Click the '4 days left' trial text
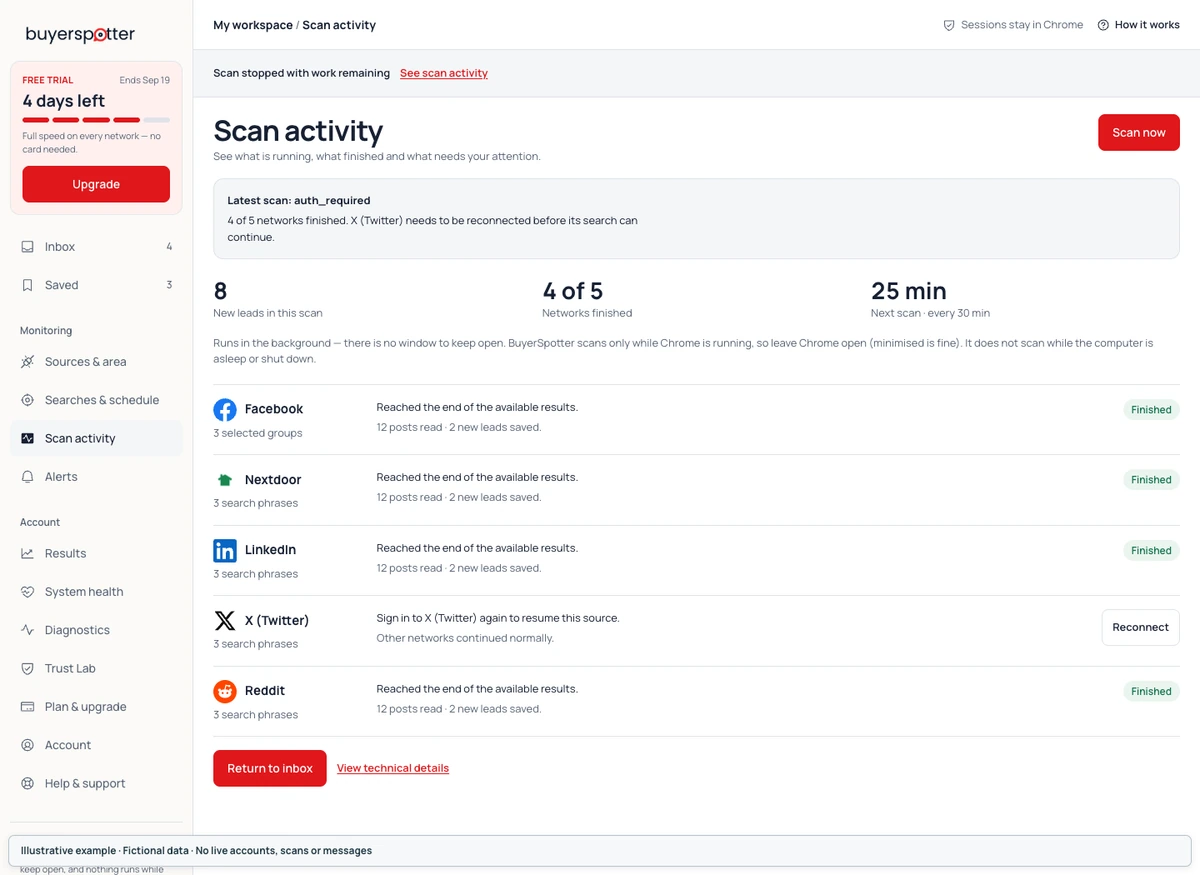1200x875 pixels. pos(64,101)
